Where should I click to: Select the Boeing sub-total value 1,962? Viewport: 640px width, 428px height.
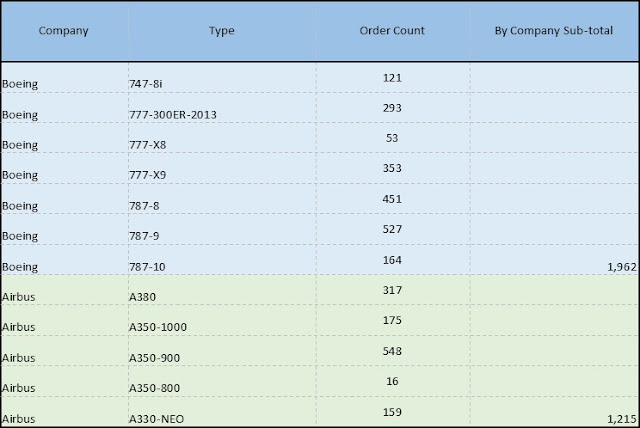[611, 267]
